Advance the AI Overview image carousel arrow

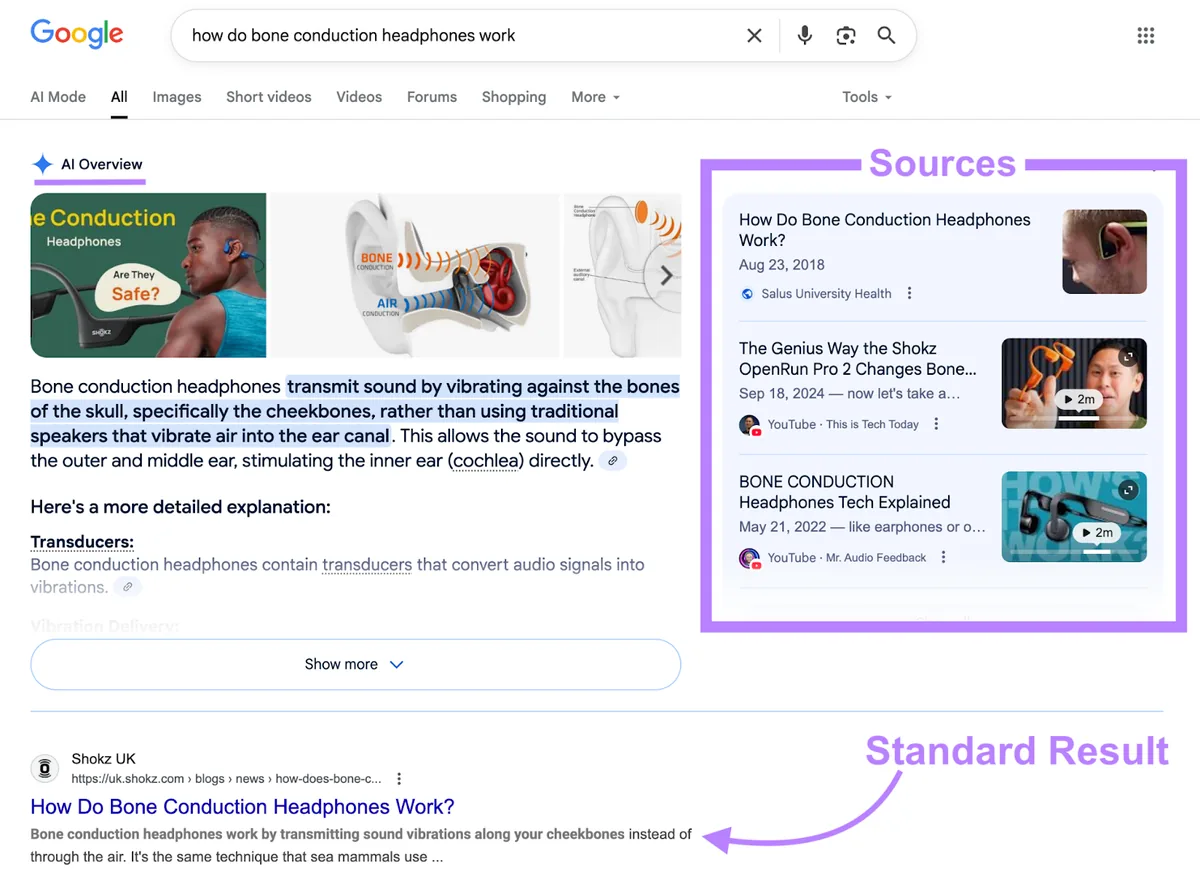[x=666, y=275]
